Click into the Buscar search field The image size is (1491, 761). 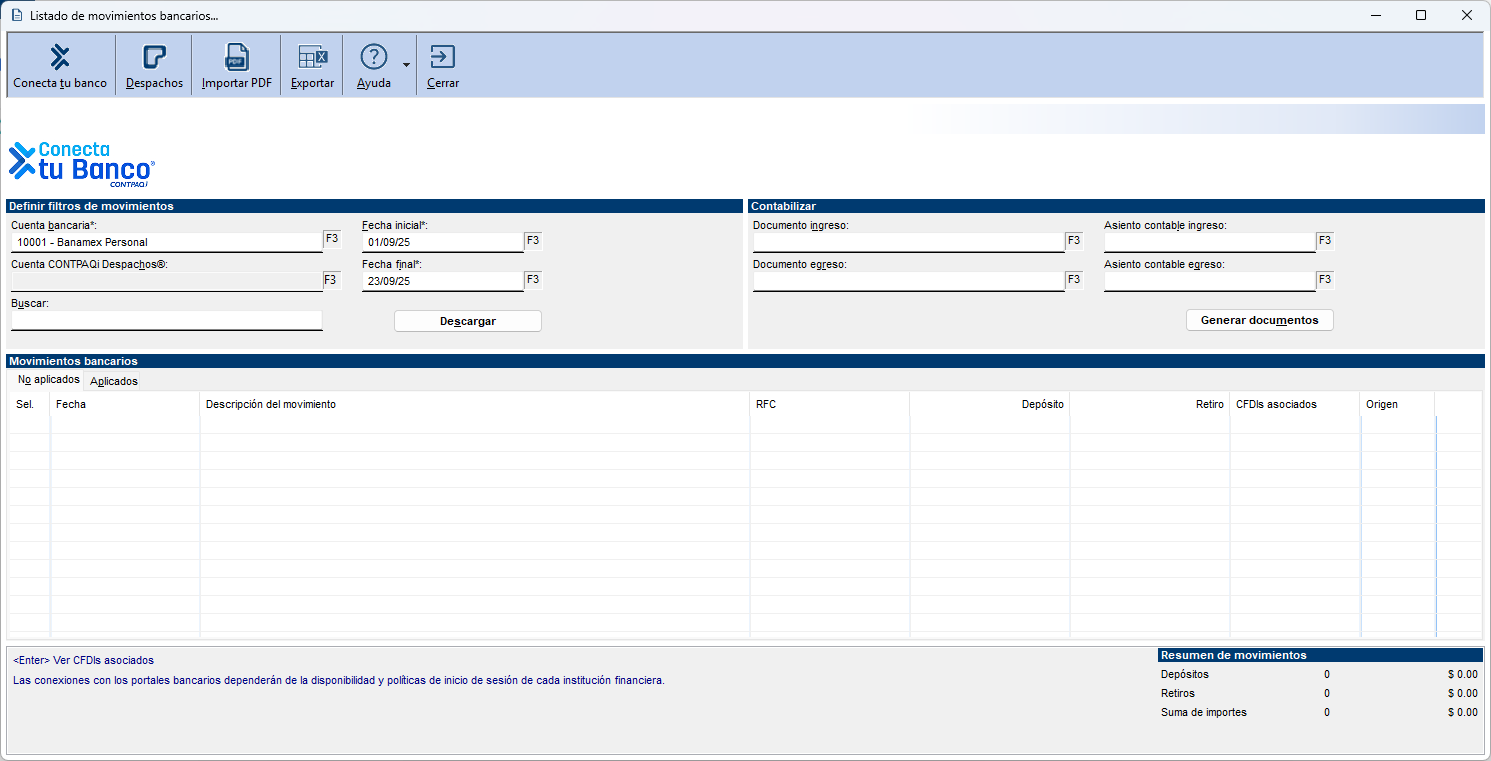point(166,320)
